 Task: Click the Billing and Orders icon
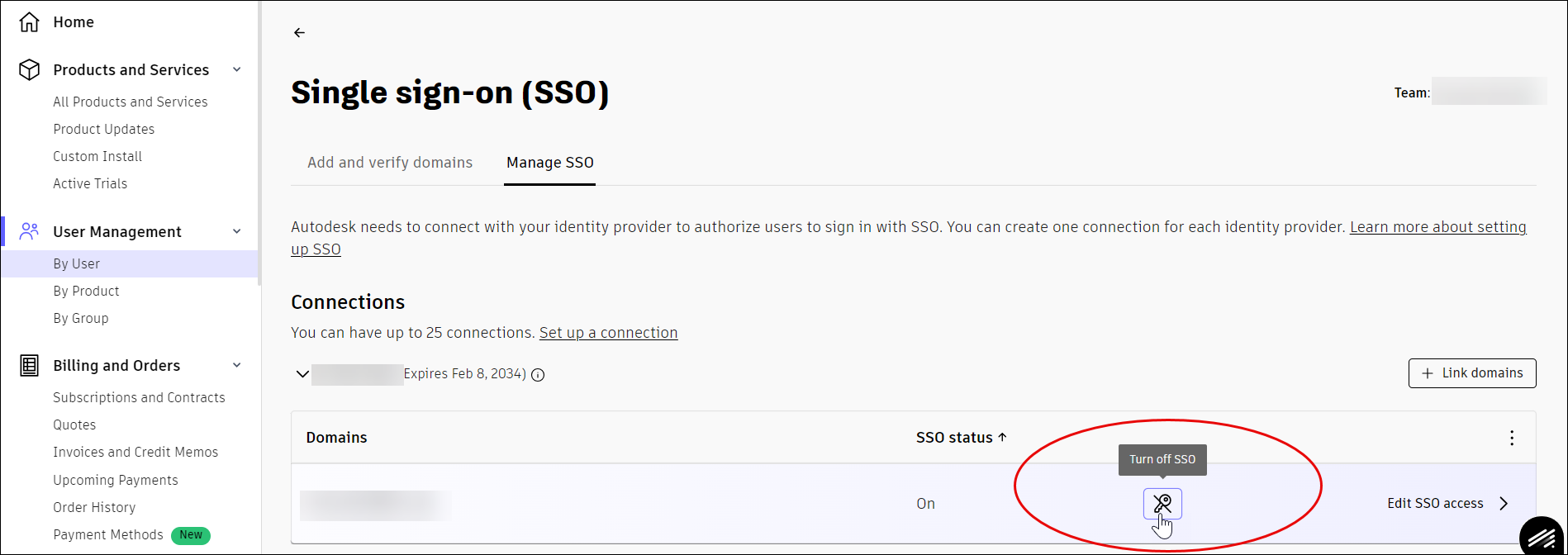30,366
